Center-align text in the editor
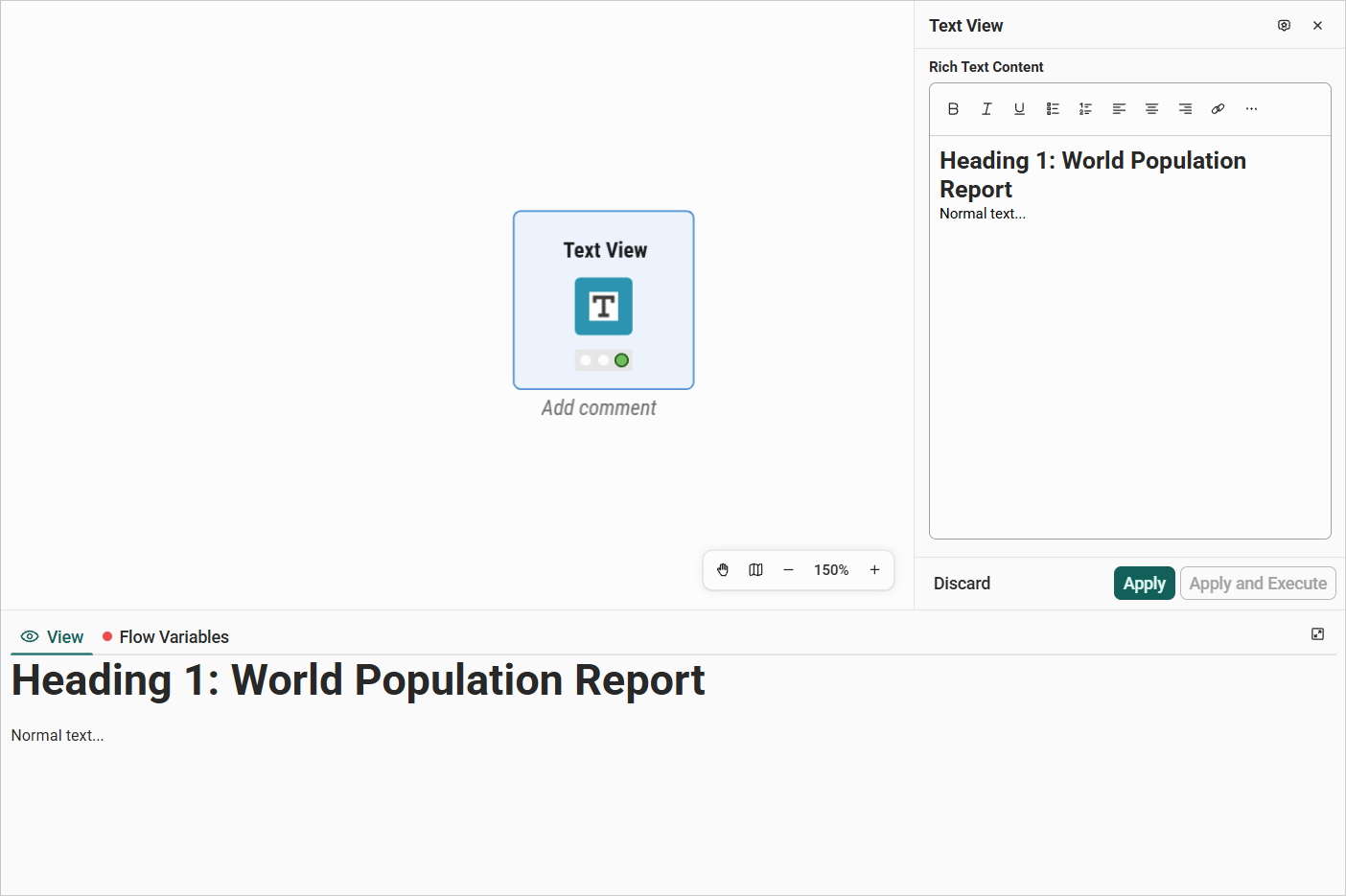 [x=1151, y=109]
